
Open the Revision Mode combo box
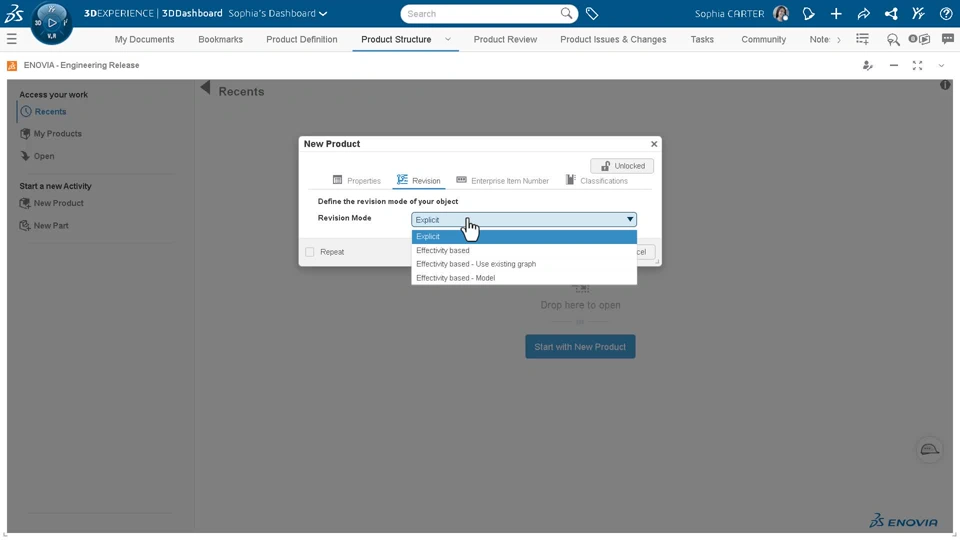pos(523,219)
